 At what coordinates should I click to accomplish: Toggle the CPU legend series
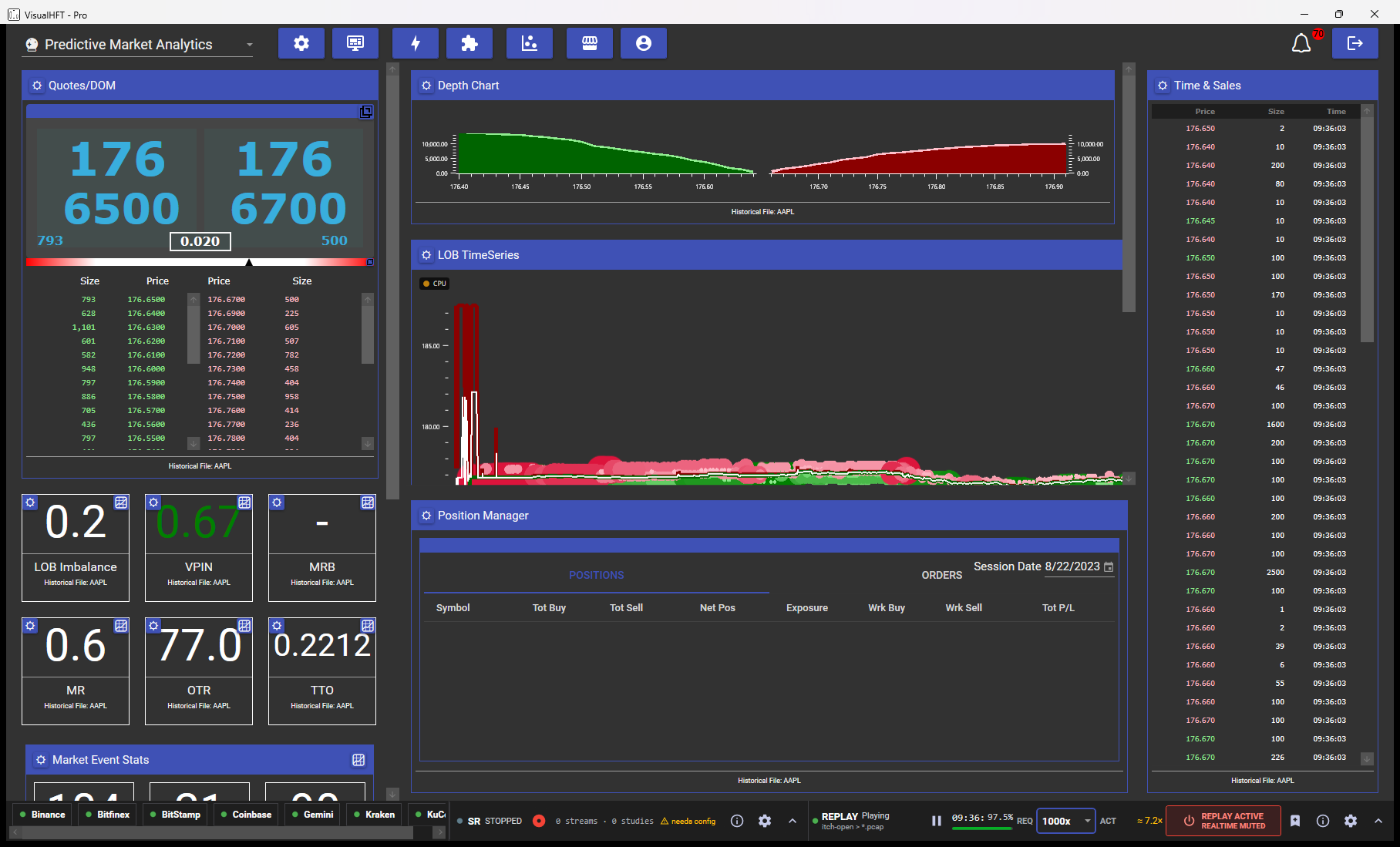(434, 284)
